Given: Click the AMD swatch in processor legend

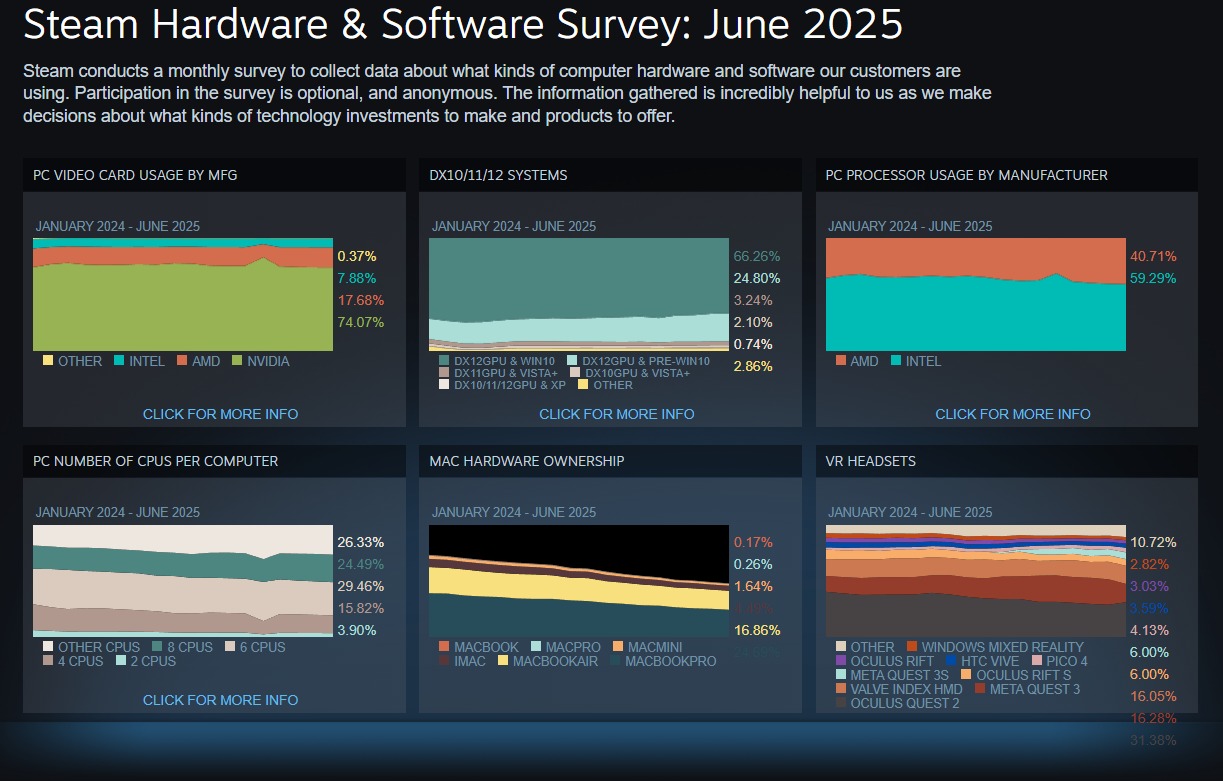Looking at the screenshot, I should (840, 360).
